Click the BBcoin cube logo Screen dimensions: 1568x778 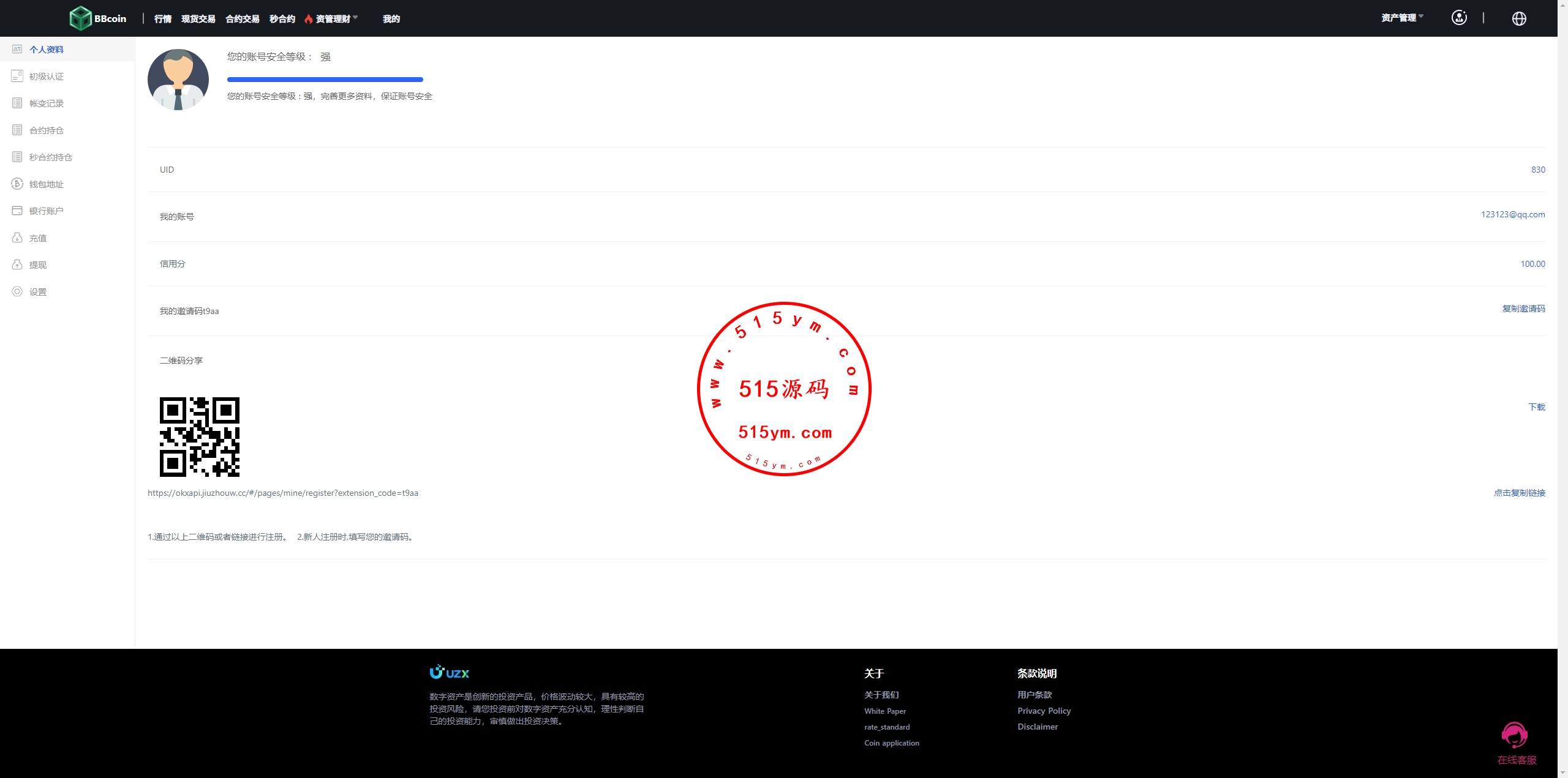pos(81,18)
